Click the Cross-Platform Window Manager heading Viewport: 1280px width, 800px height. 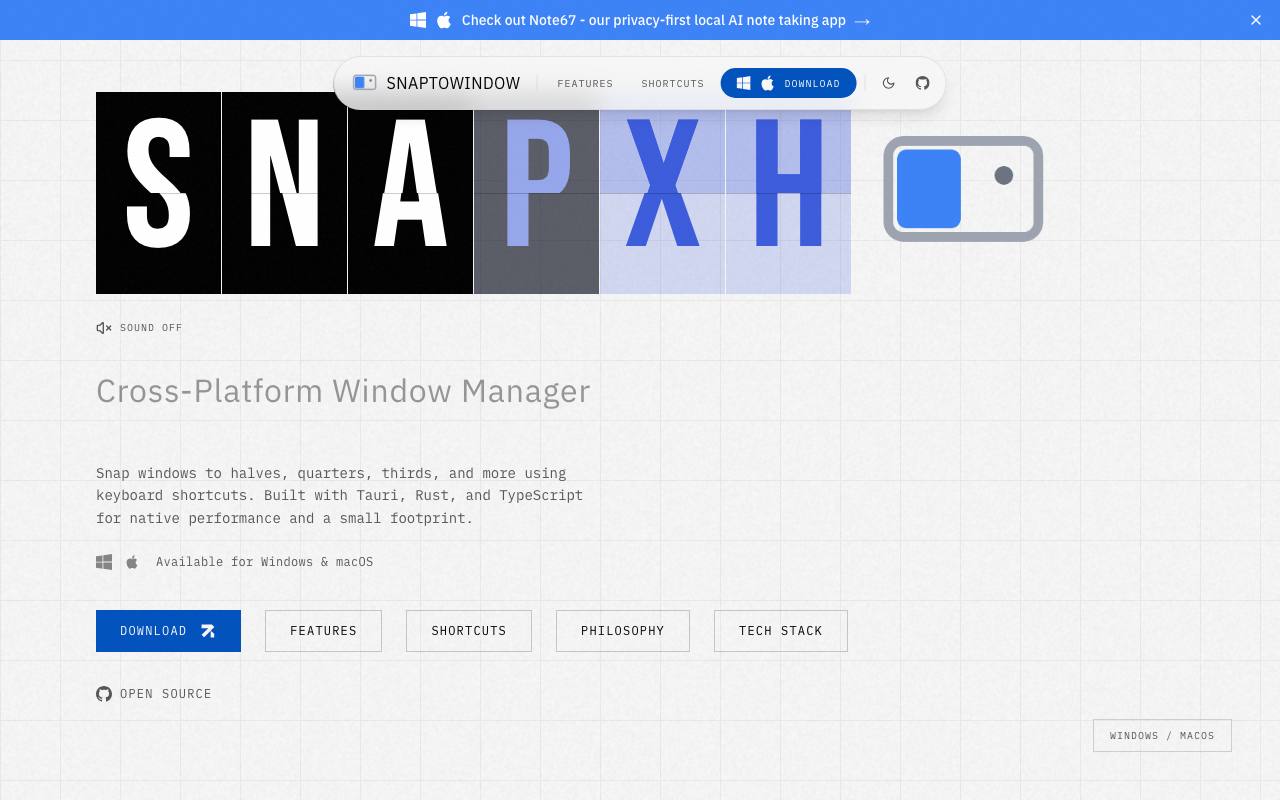pyautogui.click(x=343, y=391)
